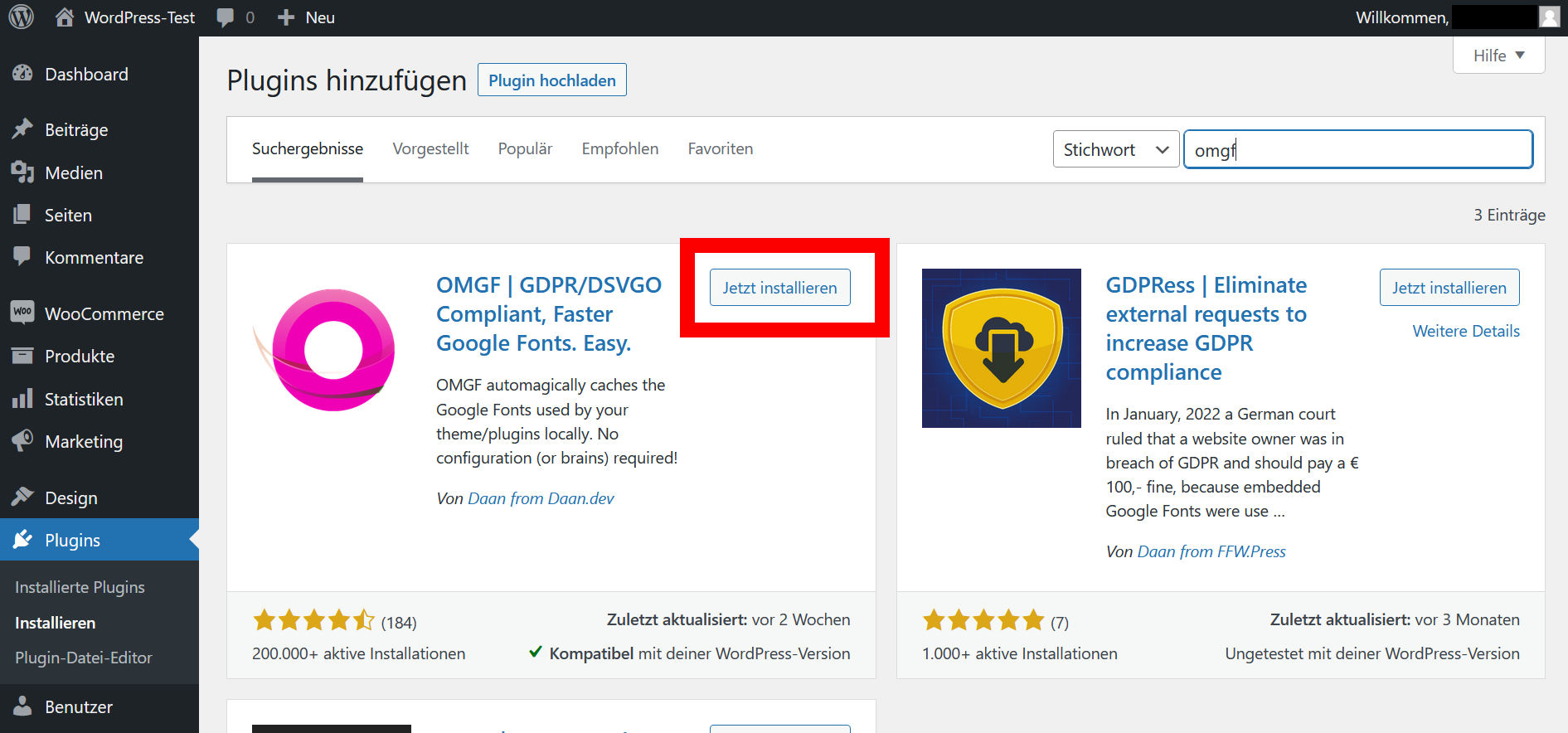Viewport: 1568px width, 733px height.
Task: Click the user avatar in top bar
Action: click(1549, 17)
